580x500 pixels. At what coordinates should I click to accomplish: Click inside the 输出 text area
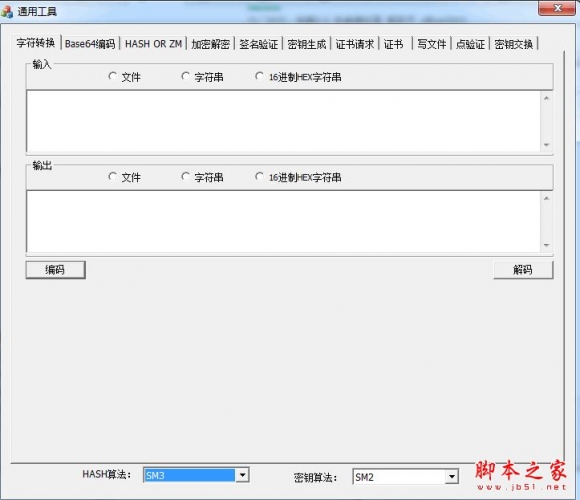(283, 222)
